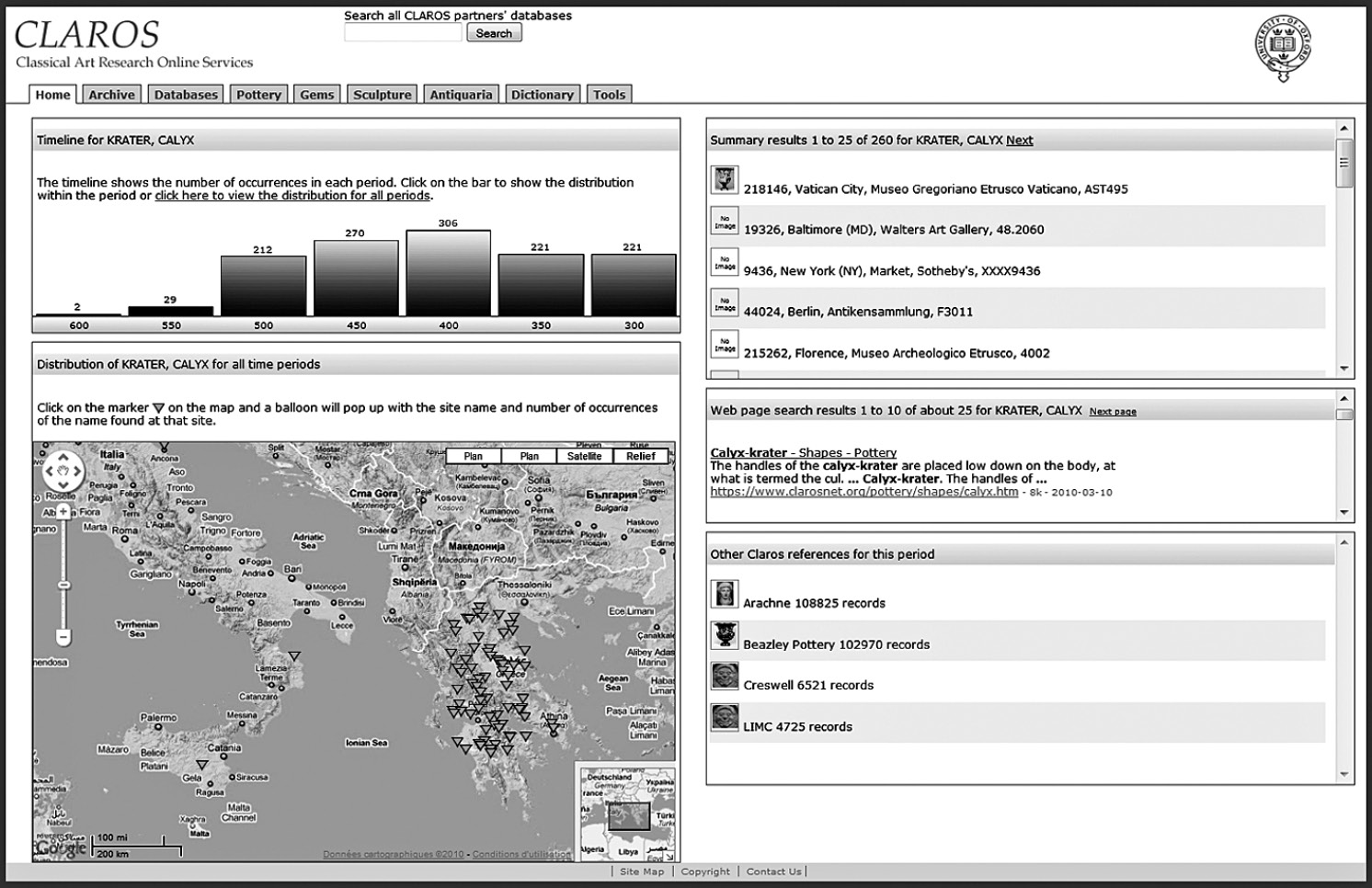Select the timeline bar for period 550
The width and height of the screenshot is (1372, 888).
tap(171, 312)
